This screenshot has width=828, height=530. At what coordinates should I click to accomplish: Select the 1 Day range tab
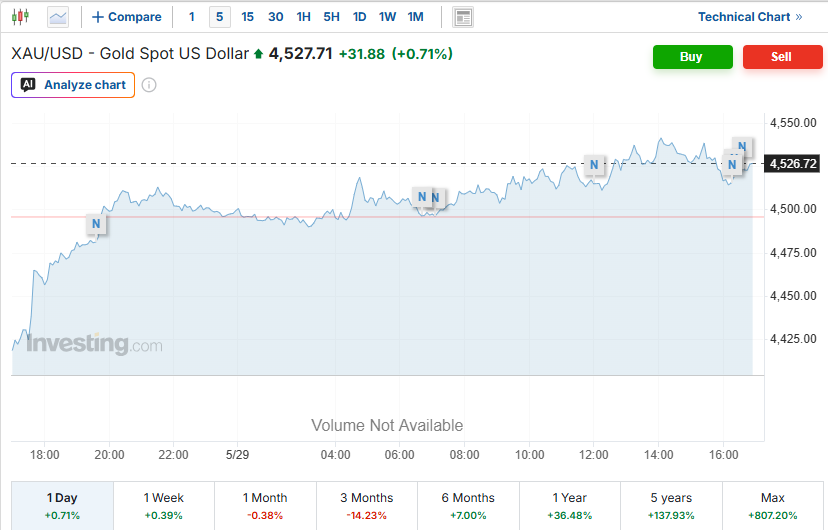click(62, 506)
